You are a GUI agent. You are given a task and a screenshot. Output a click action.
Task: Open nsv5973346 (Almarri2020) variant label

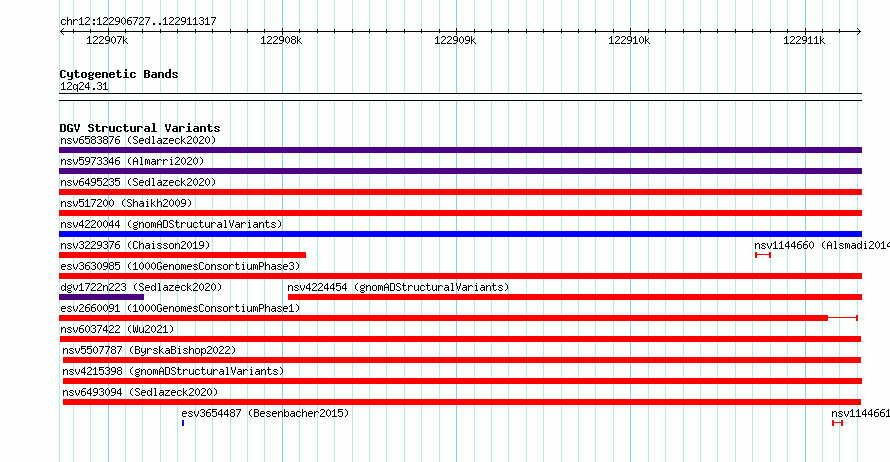(132, 161)
